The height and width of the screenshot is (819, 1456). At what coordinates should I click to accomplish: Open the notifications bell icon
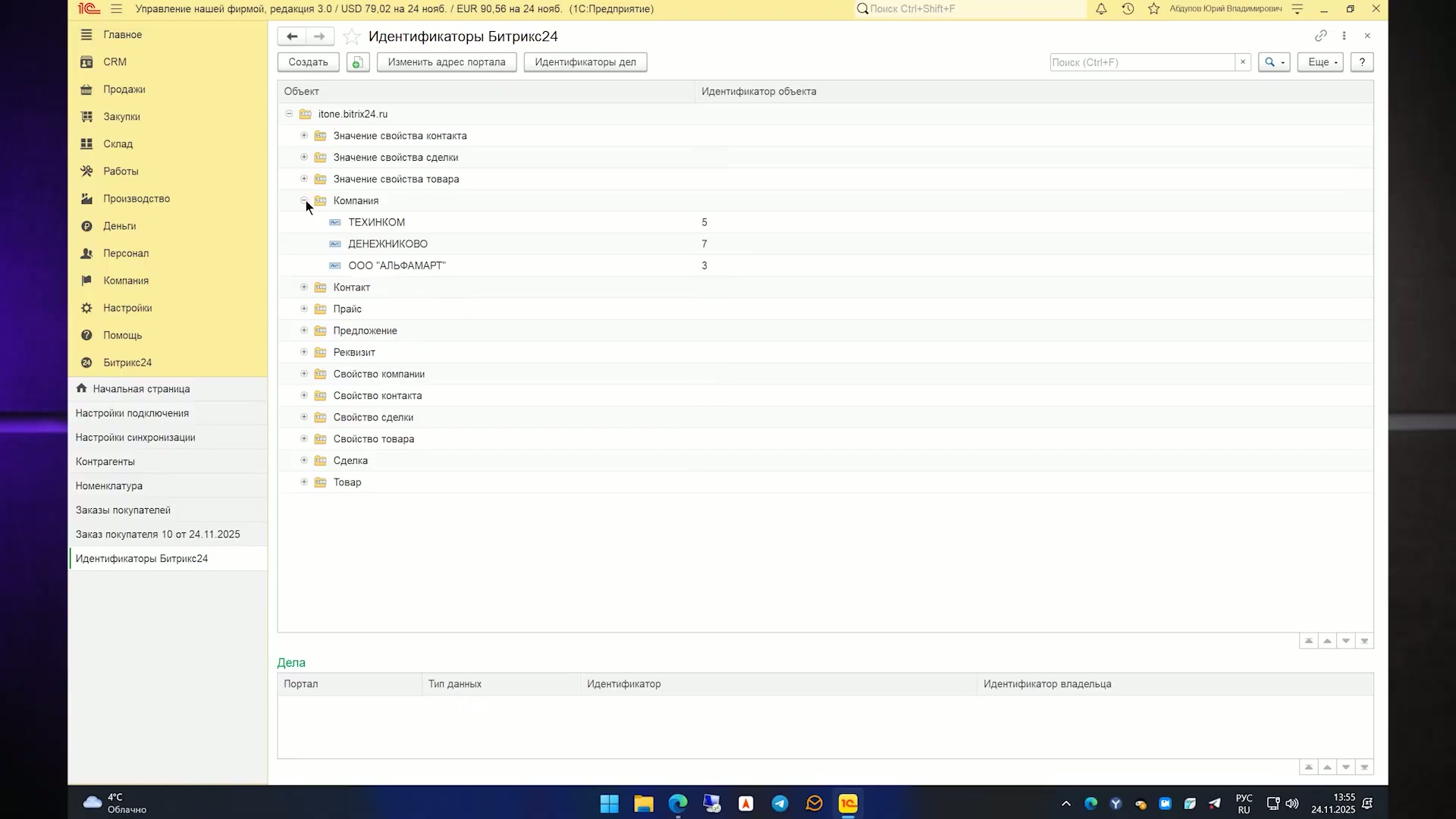tap(1101, 9)
